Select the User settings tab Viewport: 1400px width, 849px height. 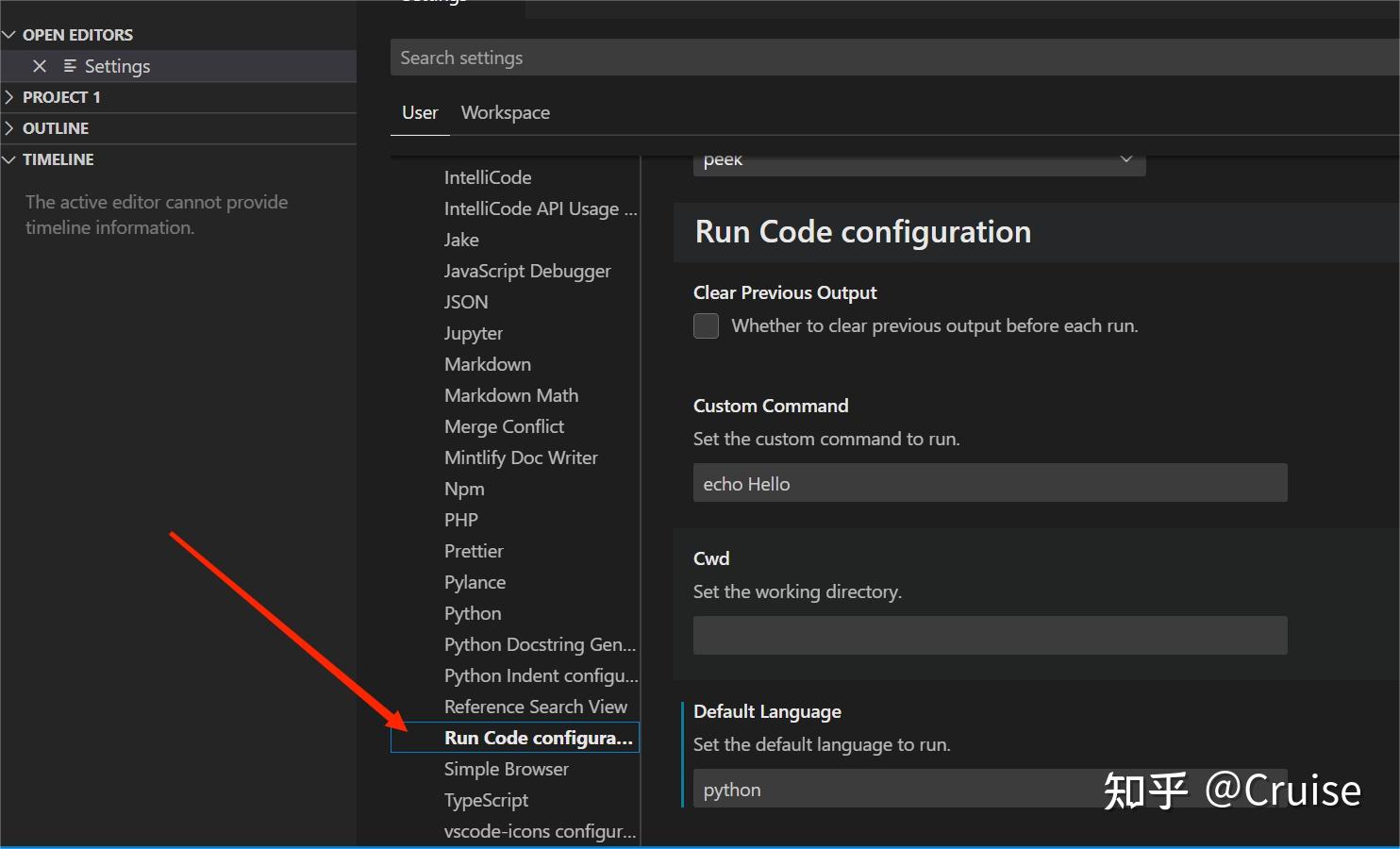point(419,112)
